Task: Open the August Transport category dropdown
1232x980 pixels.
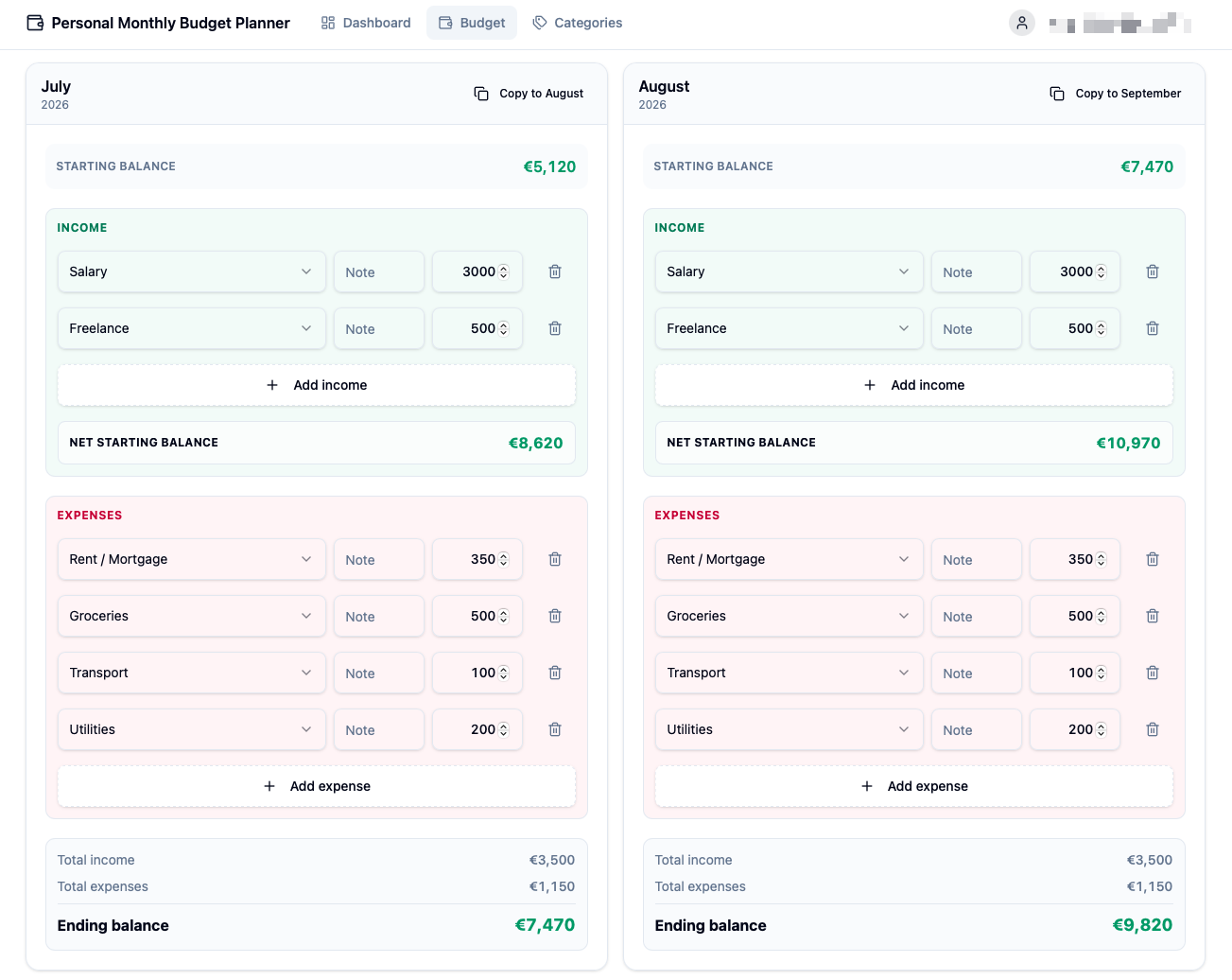Action: [790, 673]
